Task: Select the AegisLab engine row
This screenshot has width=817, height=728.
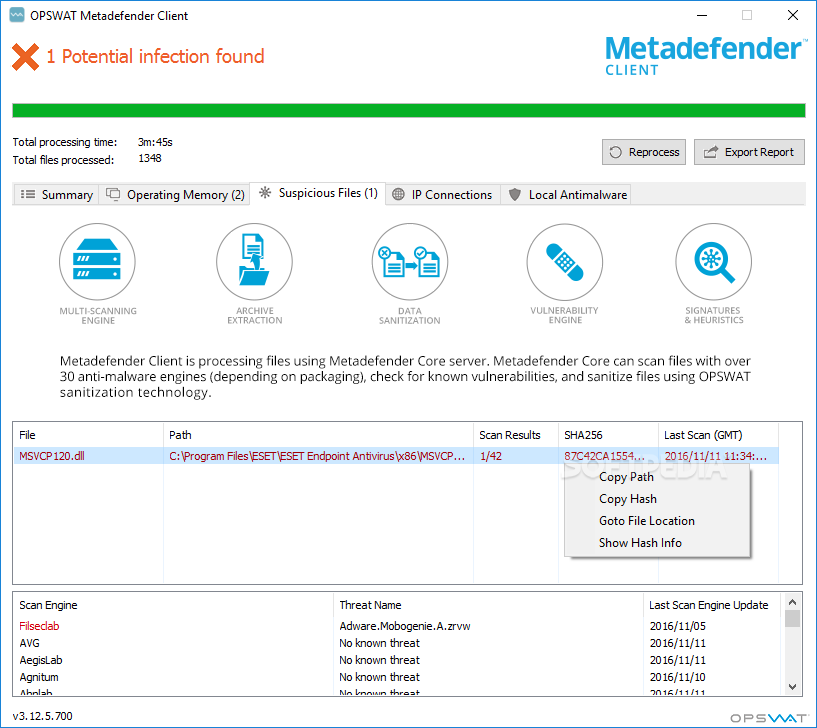Action: point(399,660)
